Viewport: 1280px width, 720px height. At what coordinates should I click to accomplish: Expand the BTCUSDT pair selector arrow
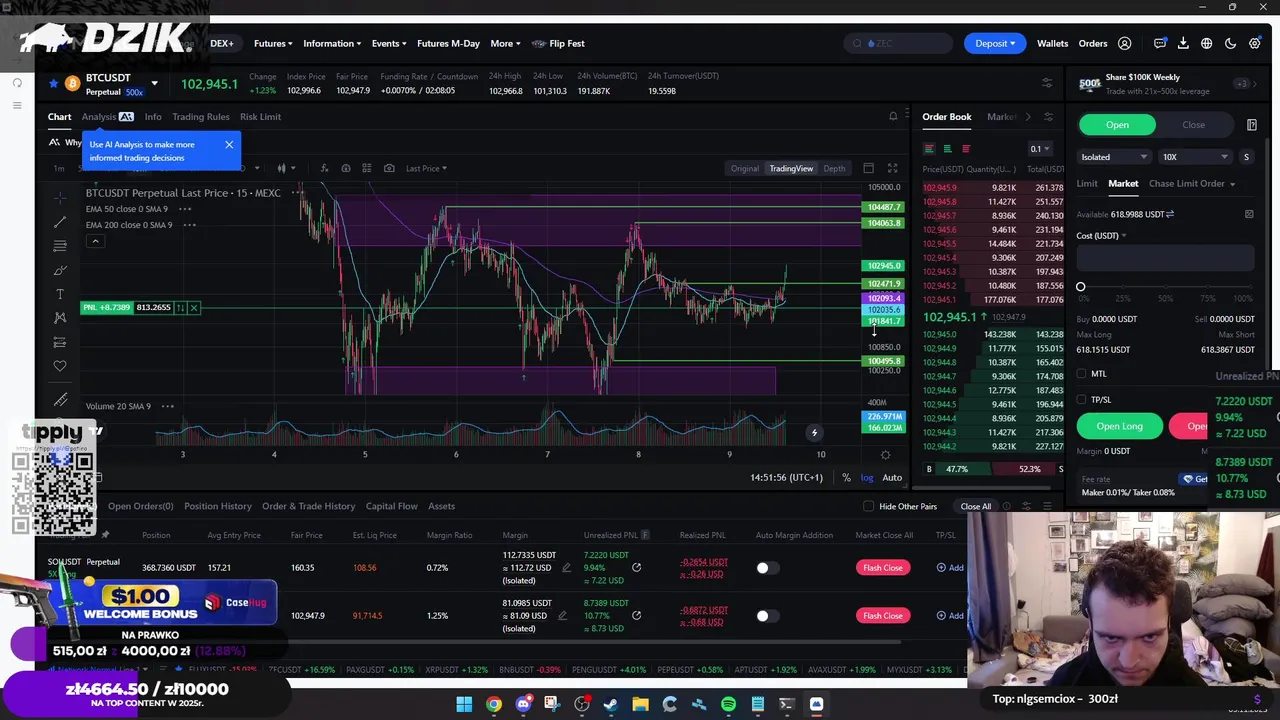pyautogui.click(x=154, y=84)
